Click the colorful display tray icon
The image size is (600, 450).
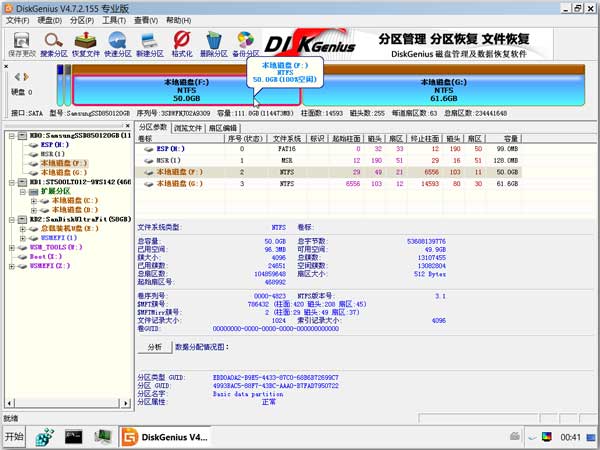click(x=546, y=437)
